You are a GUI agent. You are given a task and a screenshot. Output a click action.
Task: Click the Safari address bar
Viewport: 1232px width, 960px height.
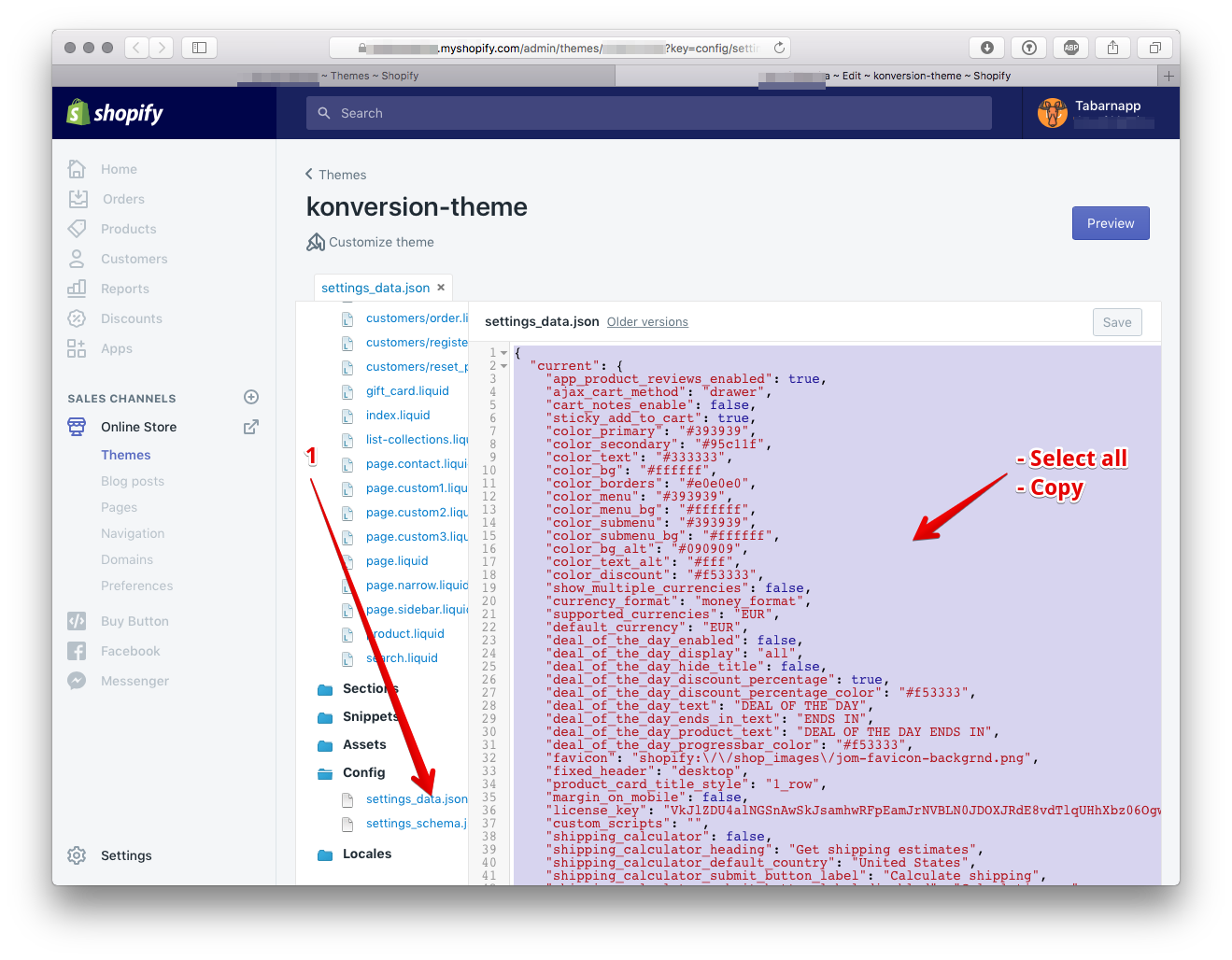(560, 48)
